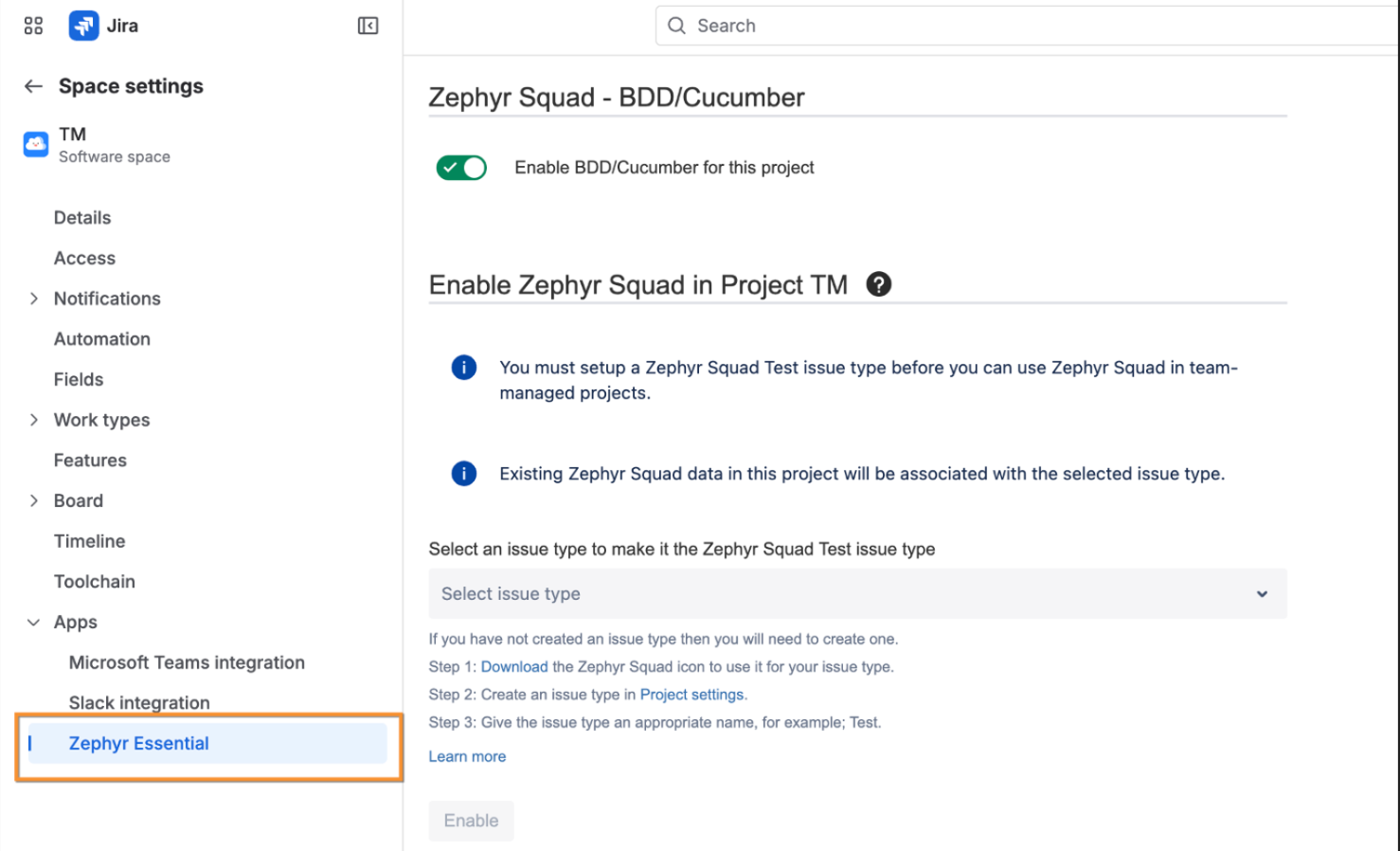The image size is (1400, 851).
Task: Enable Zephyr Squad with the Enable button
Action: click(x=471, y=821)
